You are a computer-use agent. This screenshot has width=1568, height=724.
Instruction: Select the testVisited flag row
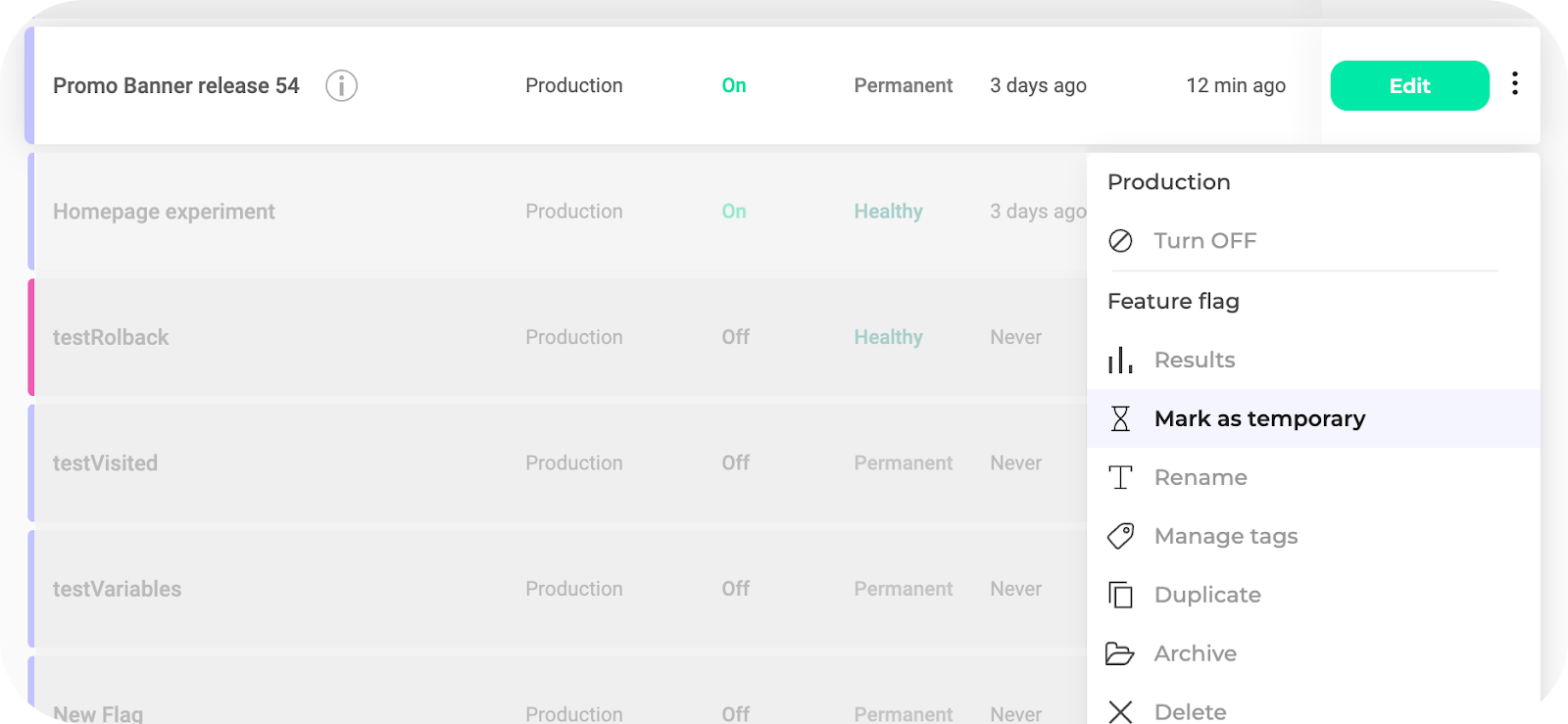pyautogui.click(x=105, y=463)
